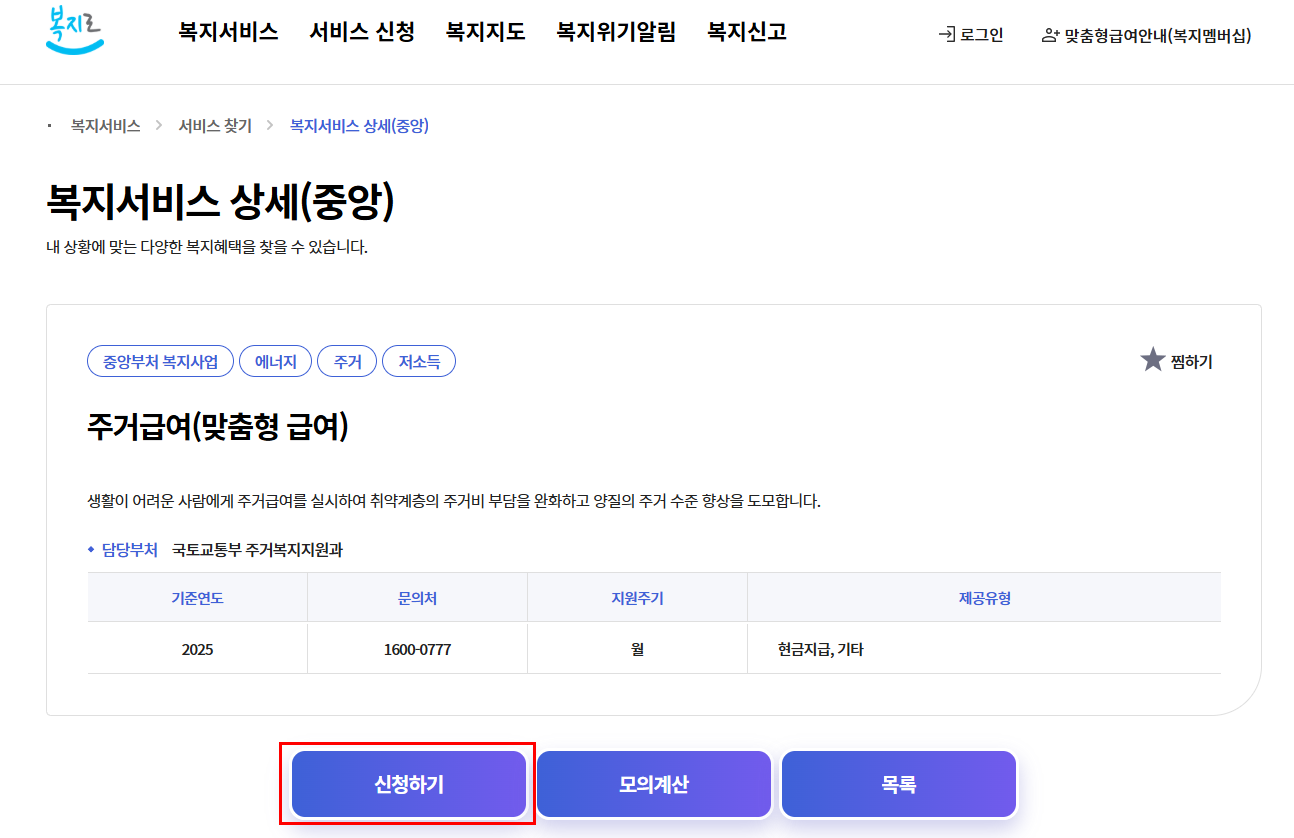Open 맞춤형급여안내(복지멤버십) link
1294x838 pixels.
pyautogui.click(x=1158, y=35)
